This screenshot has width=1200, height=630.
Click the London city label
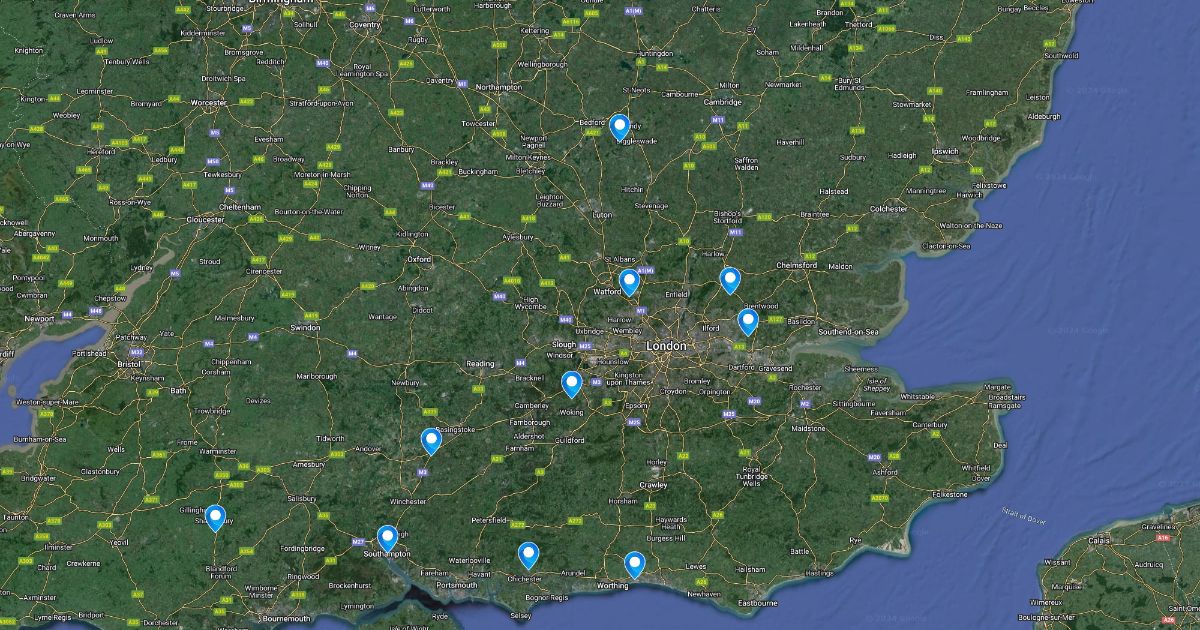coord(667,346)
